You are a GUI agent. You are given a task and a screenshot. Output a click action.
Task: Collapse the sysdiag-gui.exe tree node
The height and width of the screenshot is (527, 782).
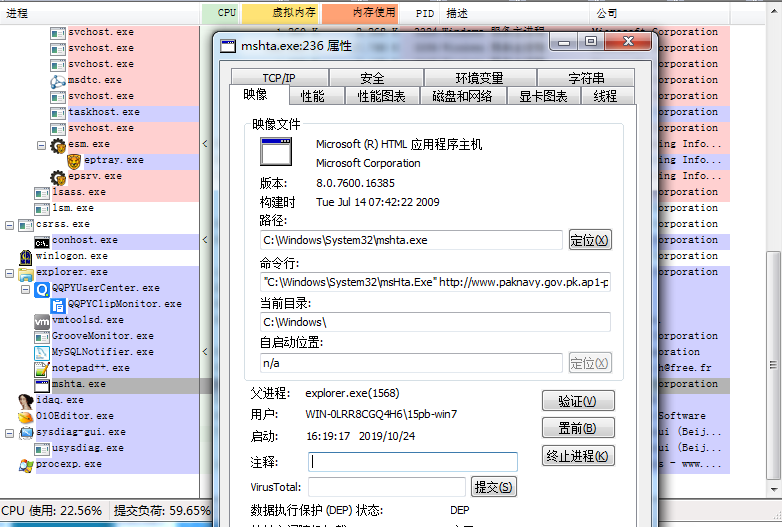click(x=9, y=433)
